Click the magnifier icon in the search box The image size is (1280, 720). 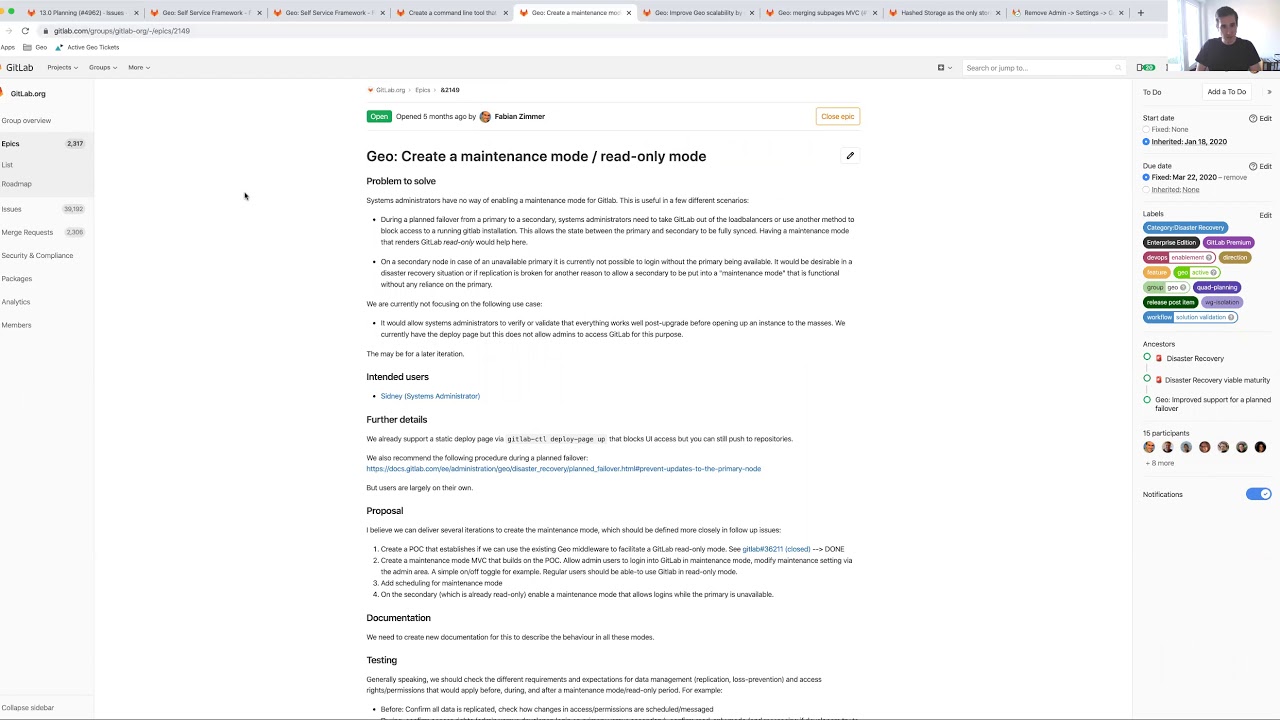pos(1118,68)
